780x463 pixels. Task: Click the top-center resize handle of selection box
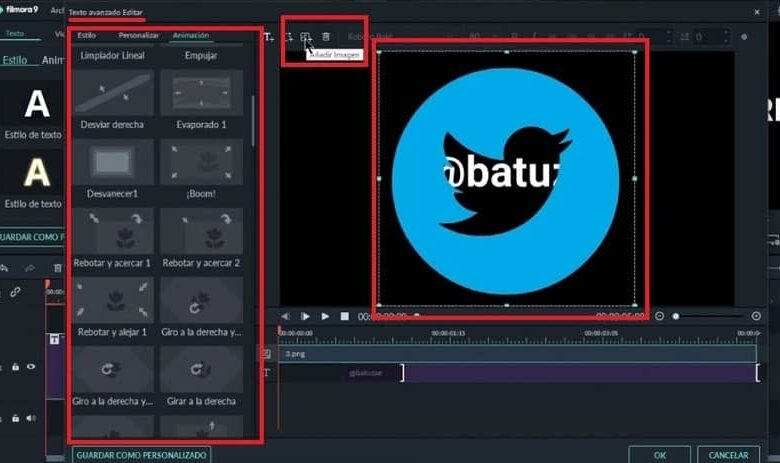[x=506, y=52]
